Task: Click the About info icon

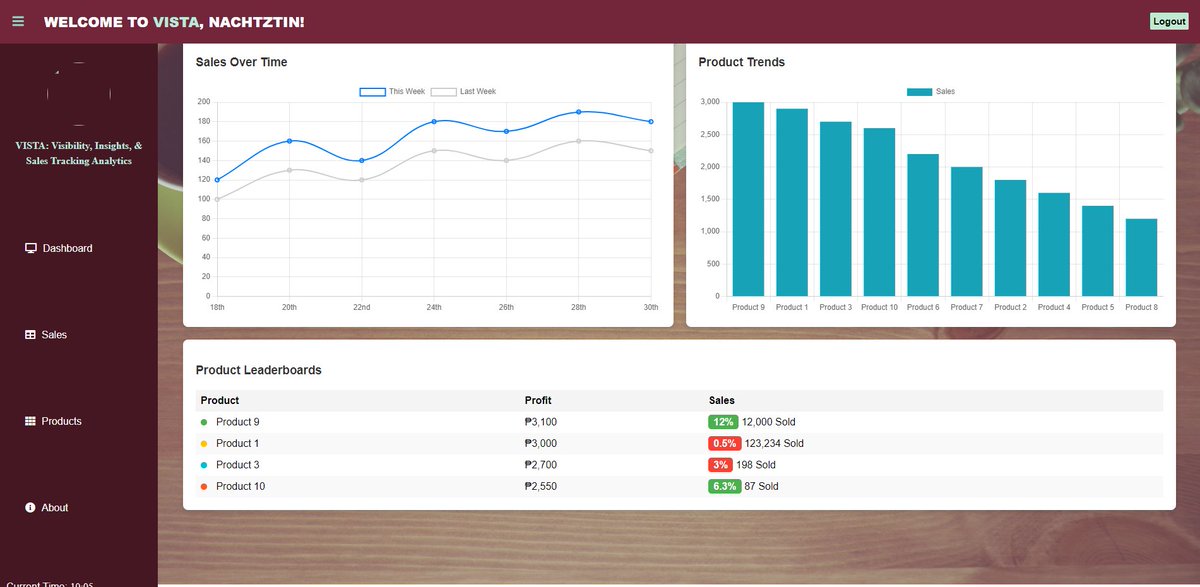Action: (30, 508)
